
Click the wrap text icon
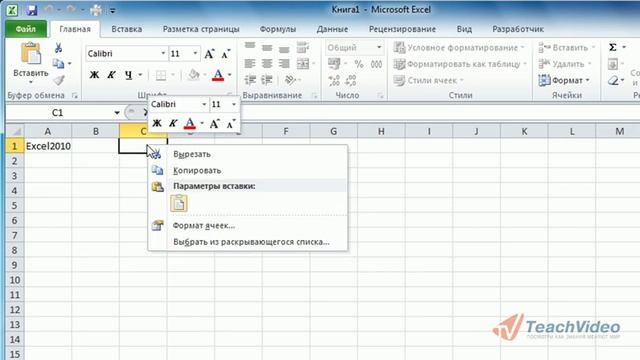(302, 47)
